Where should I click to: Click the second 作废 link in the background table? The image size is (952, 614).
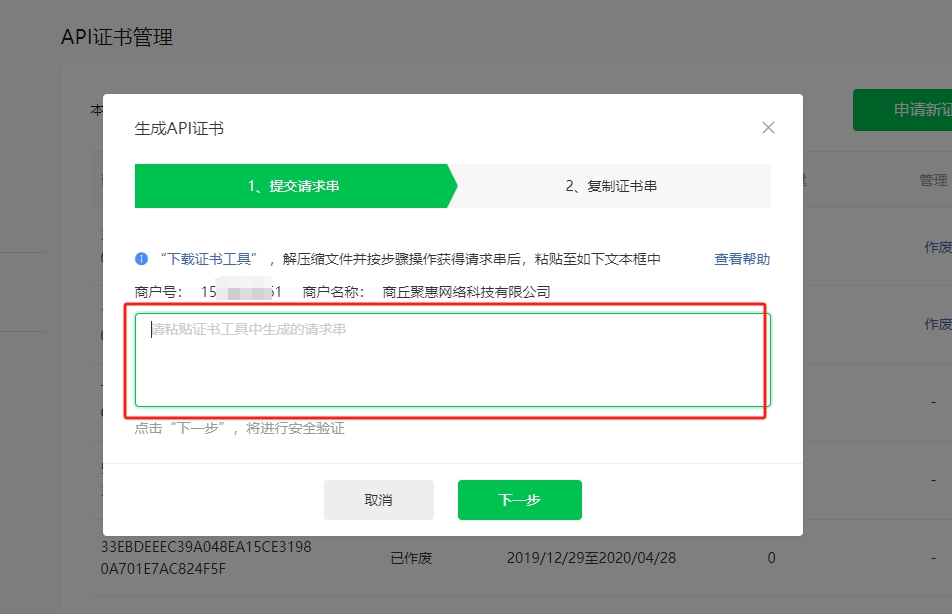(x=938, y=324)
